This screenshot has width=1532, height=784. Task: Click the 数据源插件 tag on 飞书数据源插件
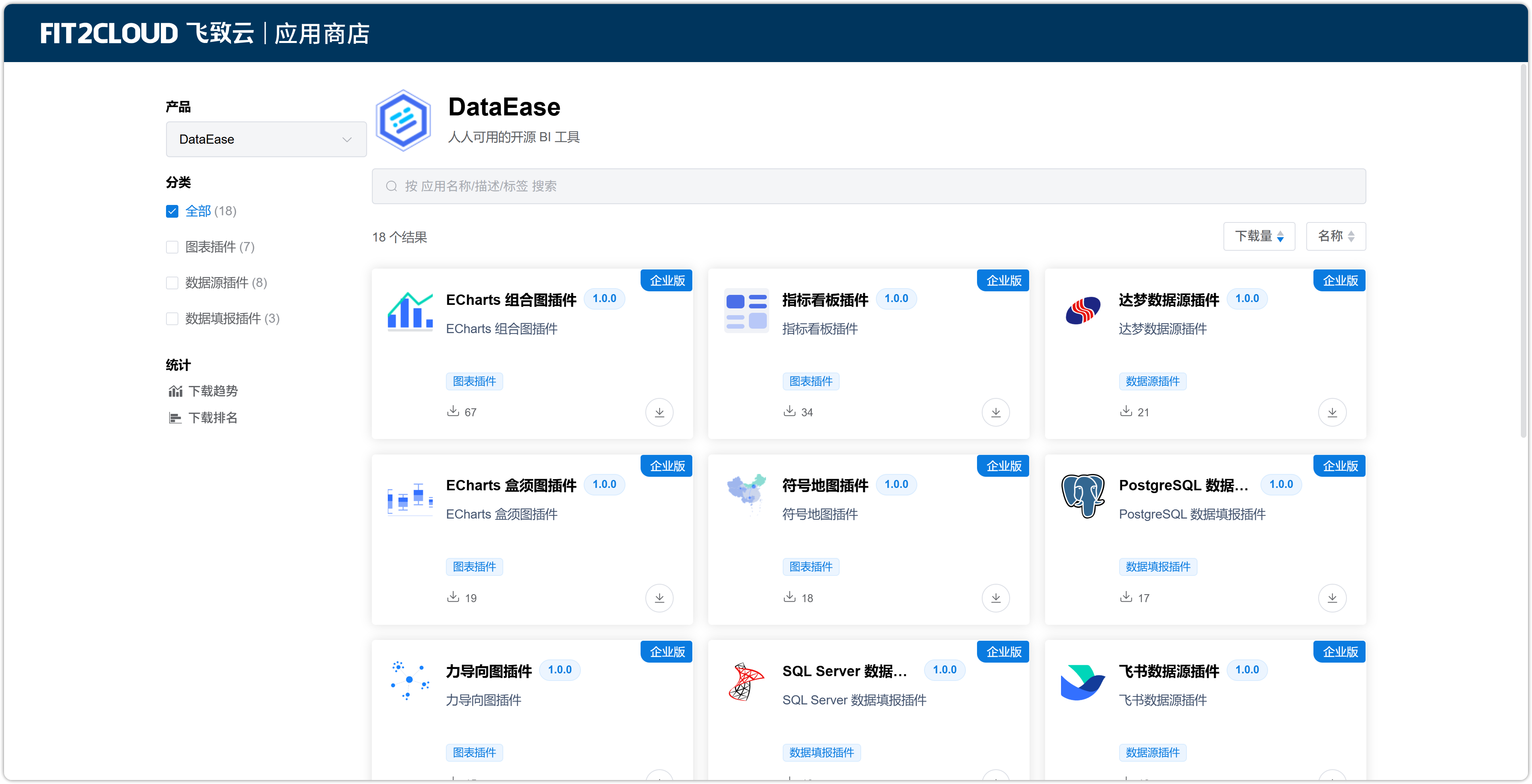(1153, 753)
